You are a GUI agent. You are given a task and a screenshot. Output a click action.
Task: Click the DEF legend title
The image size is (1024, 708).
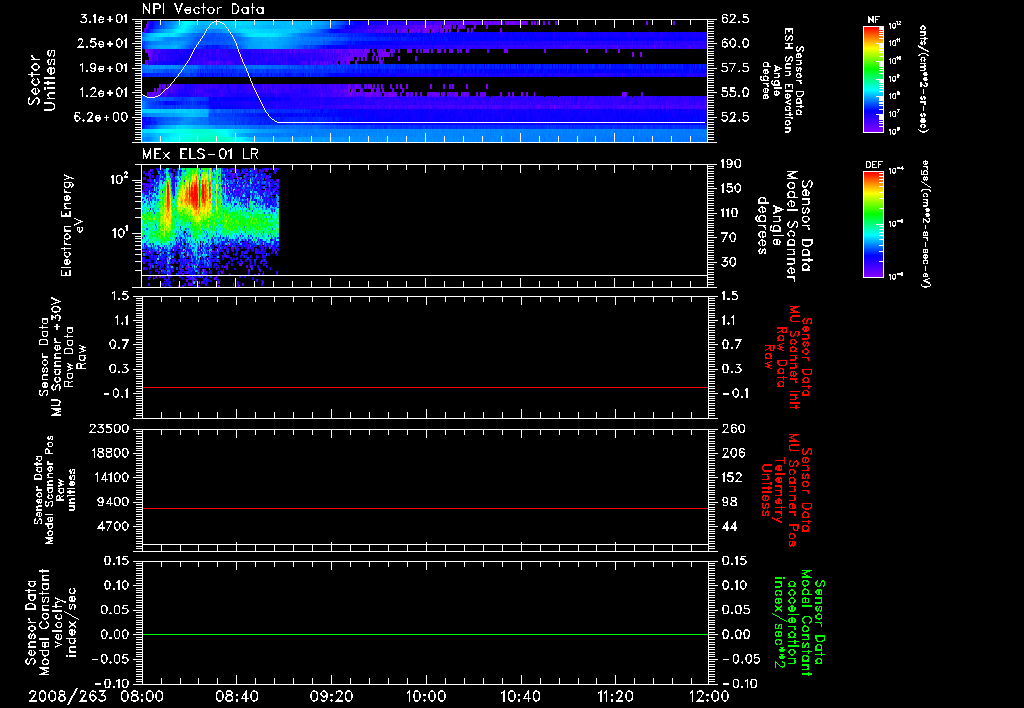873,165
